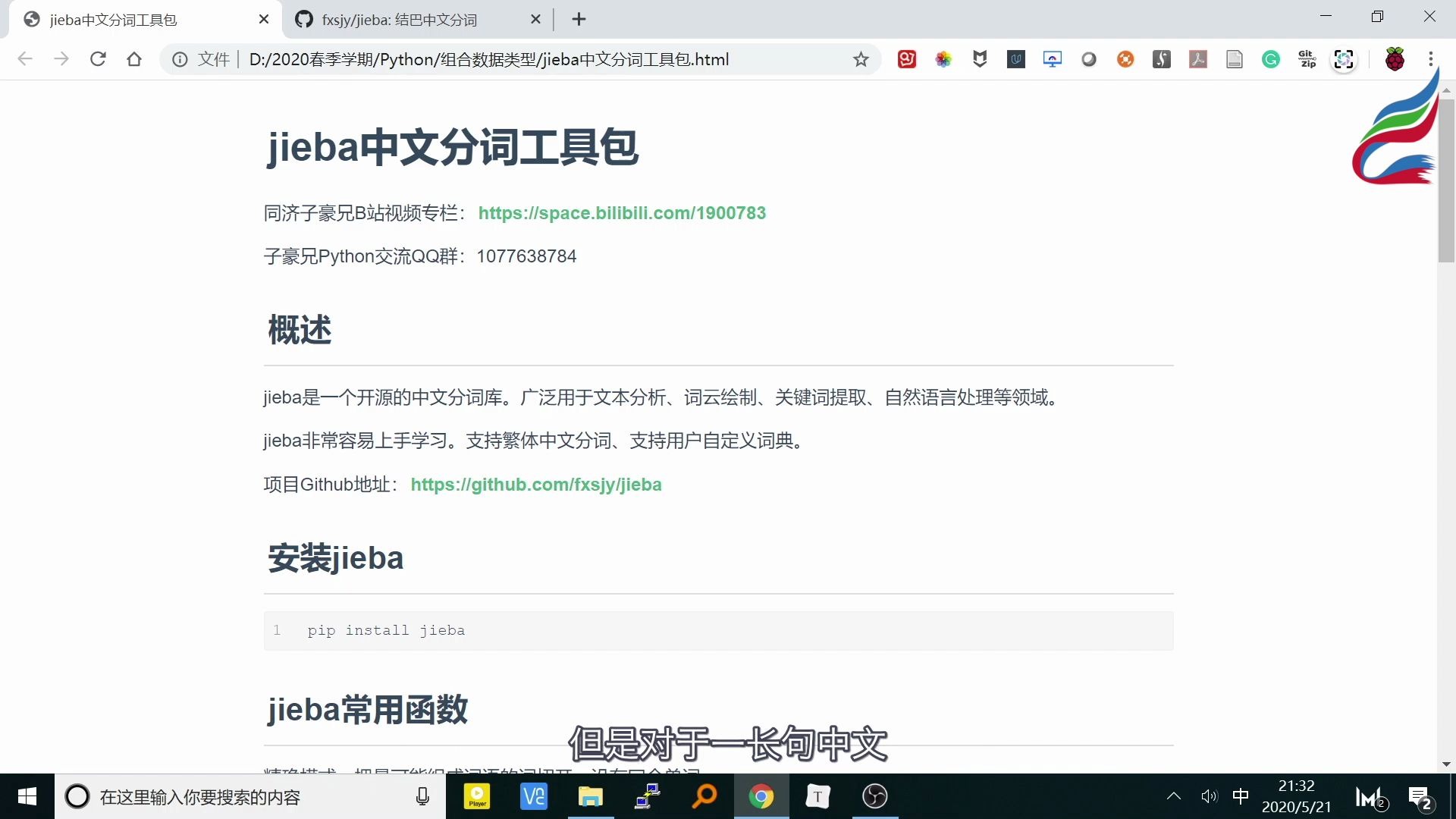The height and width of the screenshot is (819, 1456).
Task: Click the 概述 section heading
Action: [300, 330]
